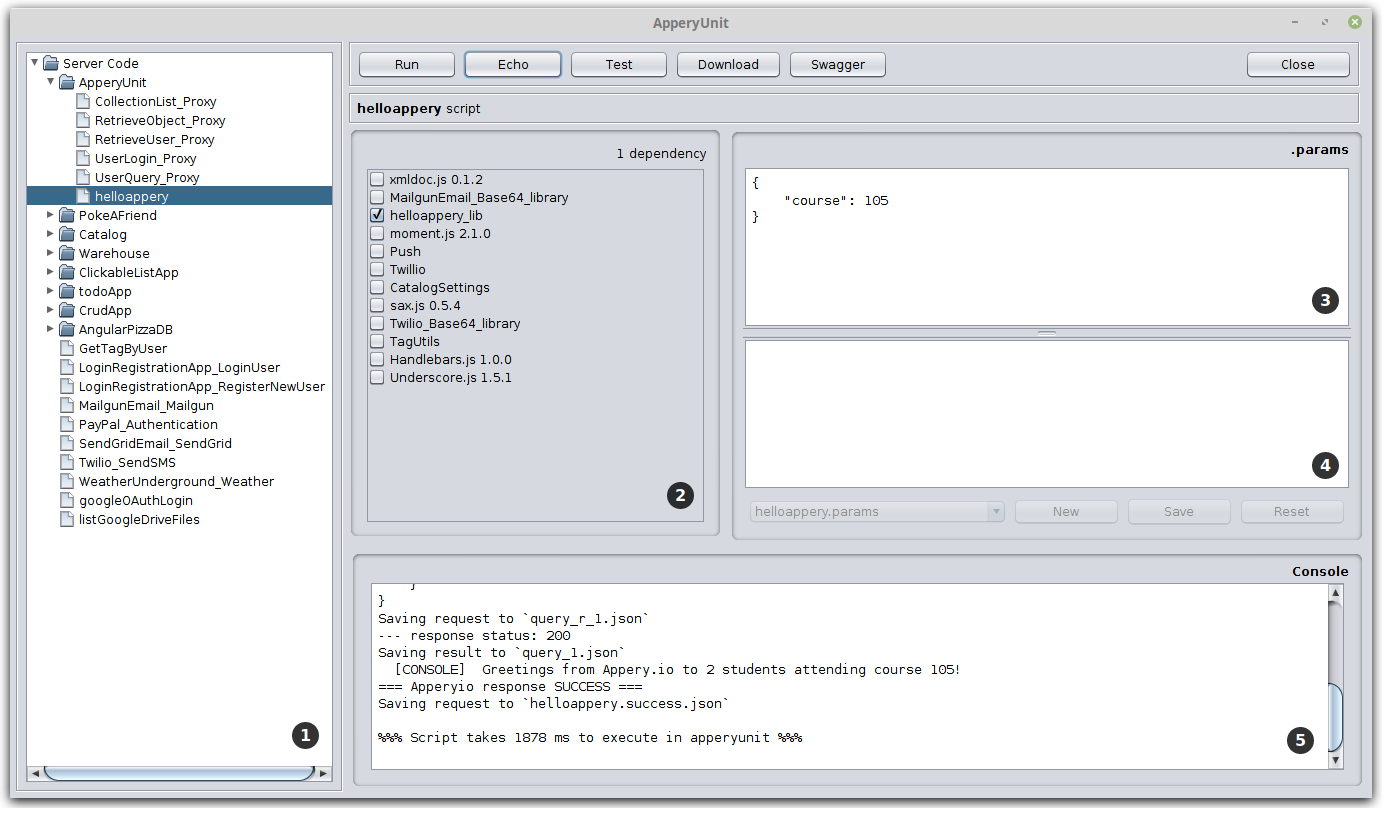Click the LoginRegistrationApp_LoginUser file icon

coord(68,367)
